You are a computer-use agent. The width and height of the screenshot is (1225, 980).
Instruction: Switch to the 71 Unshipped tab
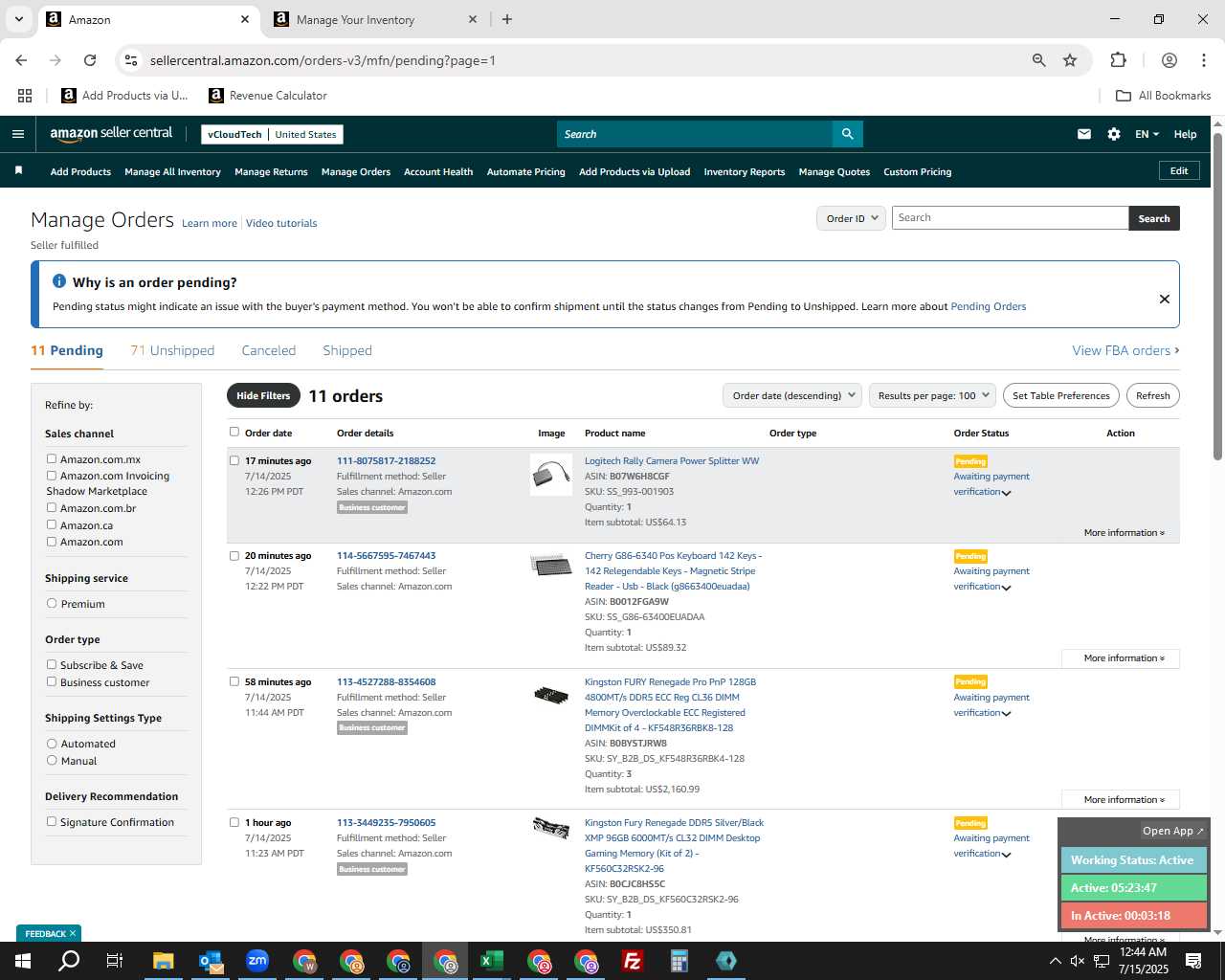(x=172, y=350)
